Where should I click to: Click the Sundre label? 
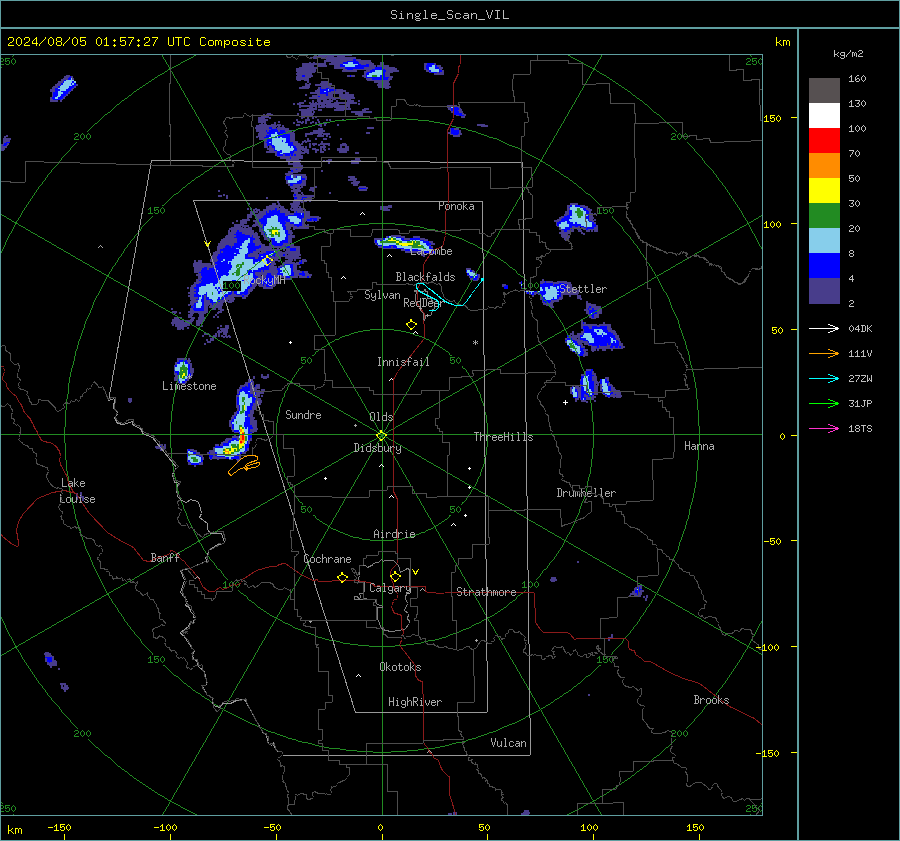[303, 414]
